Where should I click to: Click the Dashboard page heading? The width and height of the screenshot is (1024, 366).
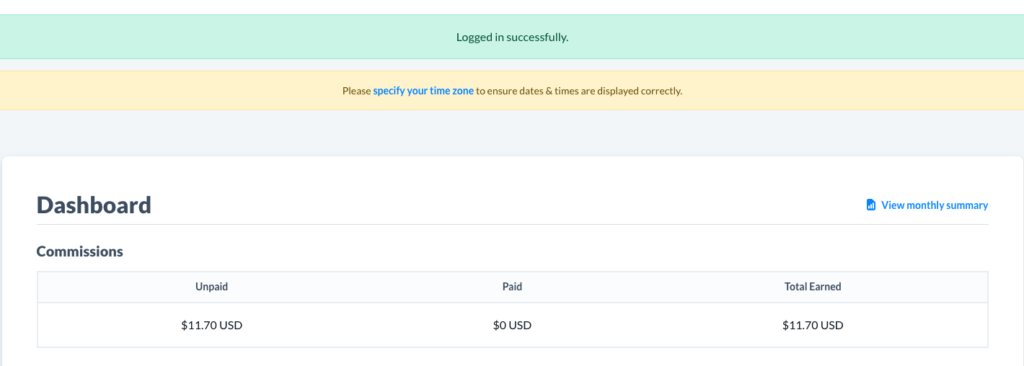point(94,205)
